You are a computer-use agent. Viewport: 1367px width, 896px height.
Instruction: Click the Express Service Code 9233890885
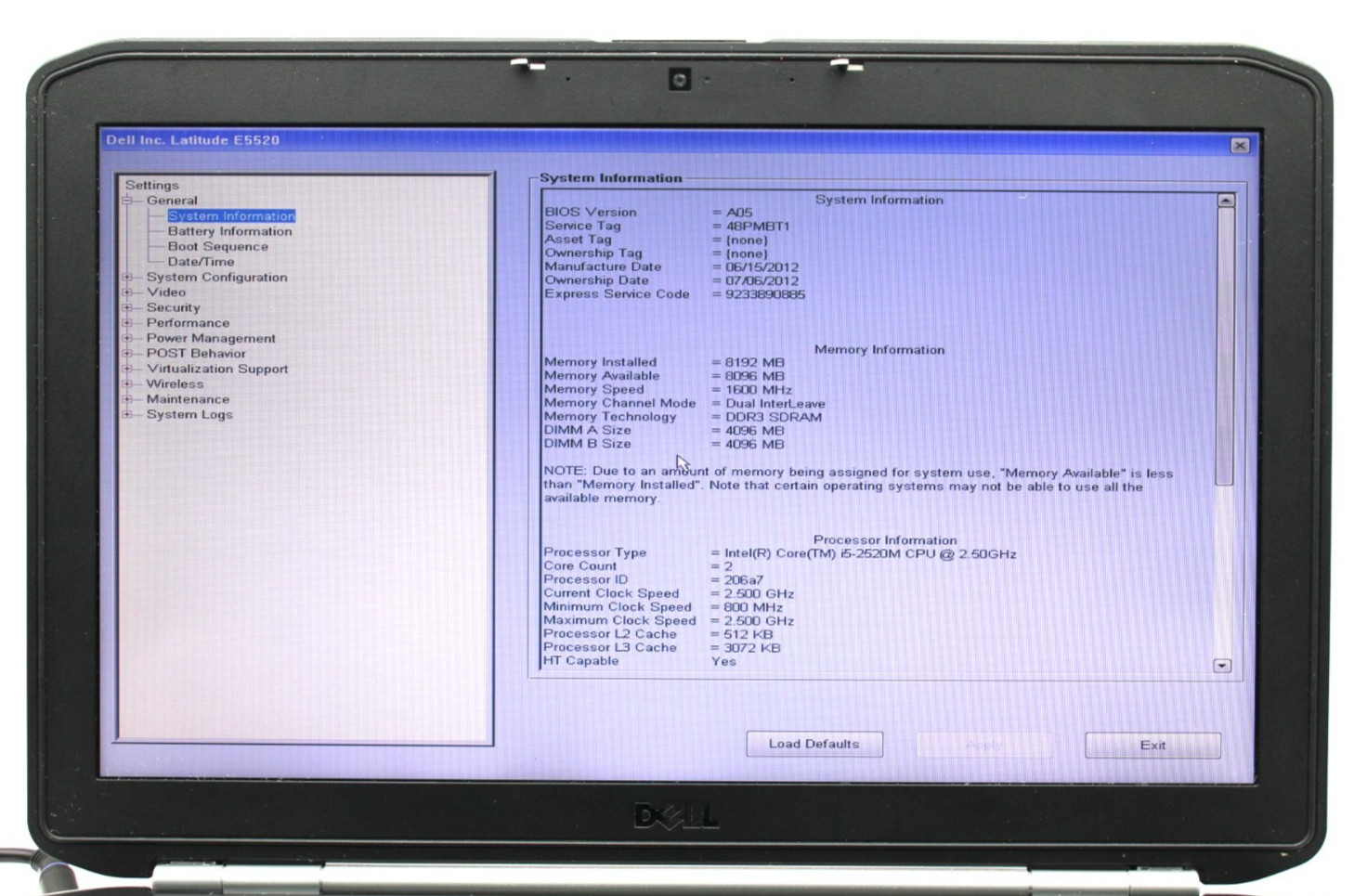pyautogui.click(x=765, y=294)
